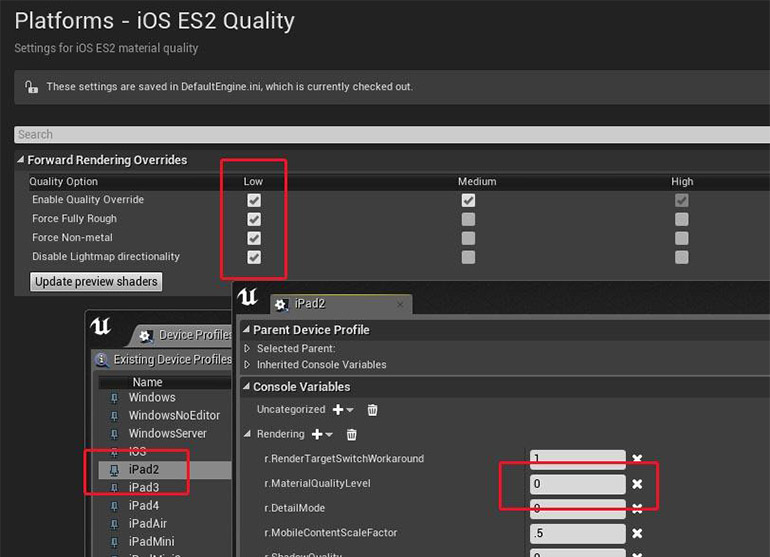Image resolution: width=770 pixels, height=557 pixels.
Task: Toggle Force Non-metal for Medium
Action: (x=468, y=238)
